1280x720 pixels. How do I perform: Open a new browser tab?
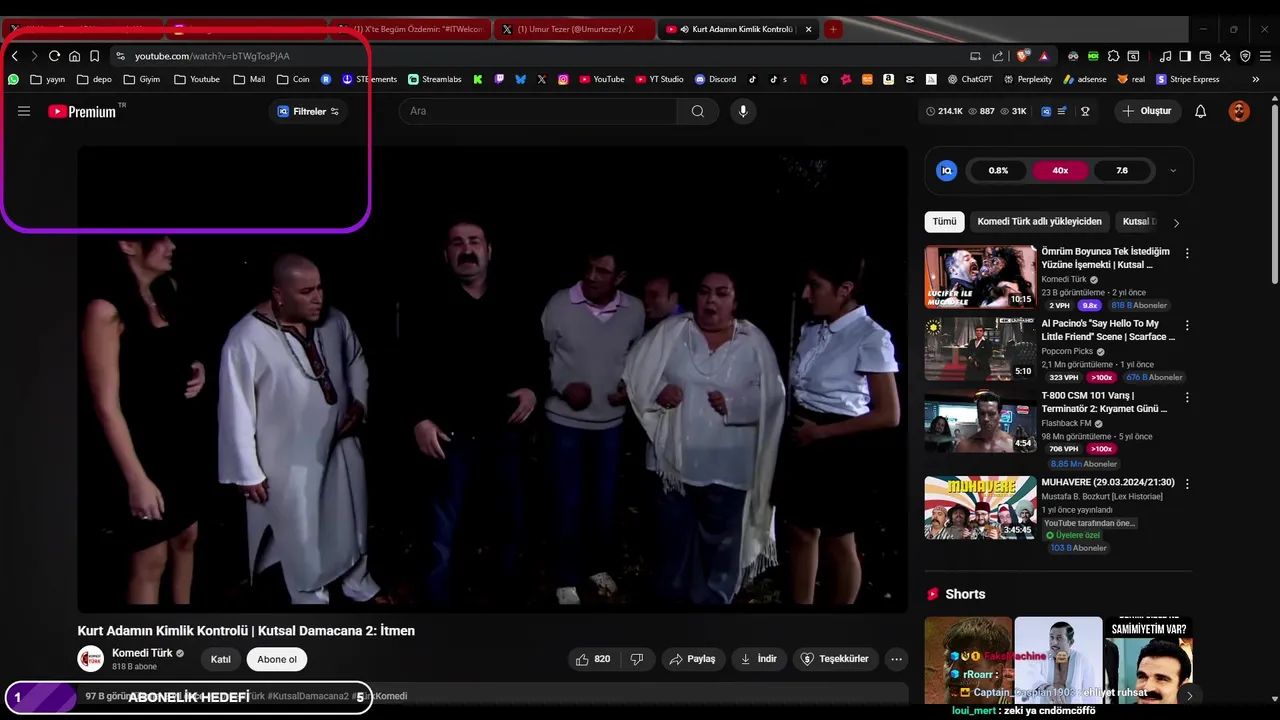[833, 29]
